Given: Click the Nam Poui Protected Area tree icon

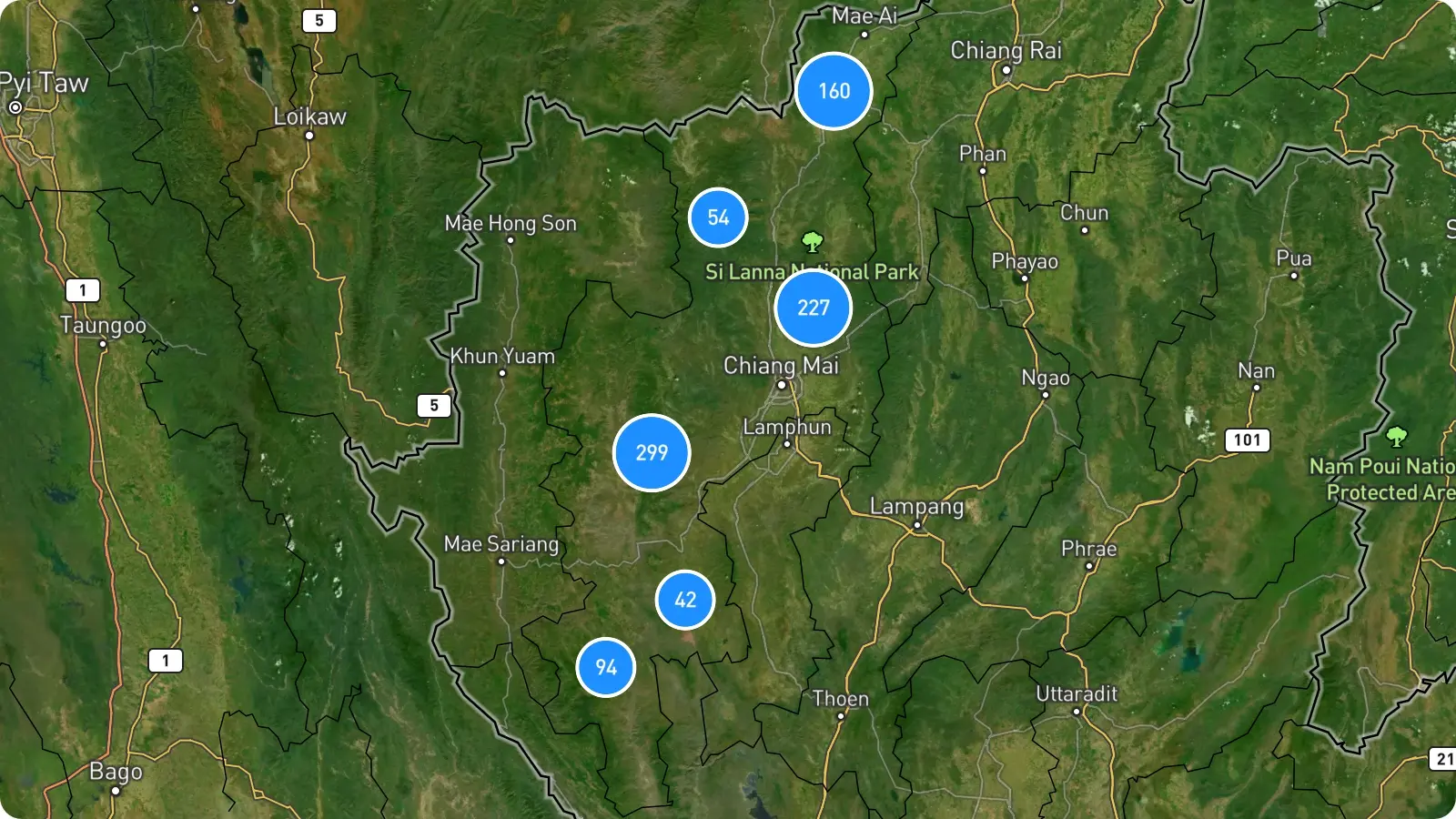Looking at the screenshot, I should tap(1396, 437).
